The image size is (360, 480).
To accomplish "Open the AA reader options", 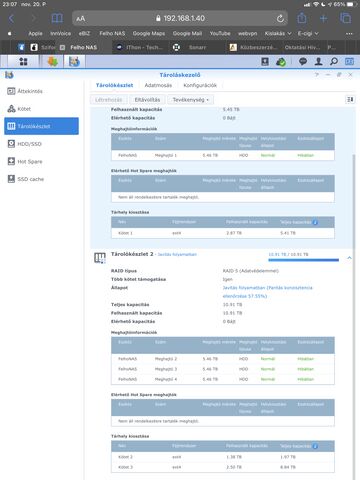I will point(80,19).
